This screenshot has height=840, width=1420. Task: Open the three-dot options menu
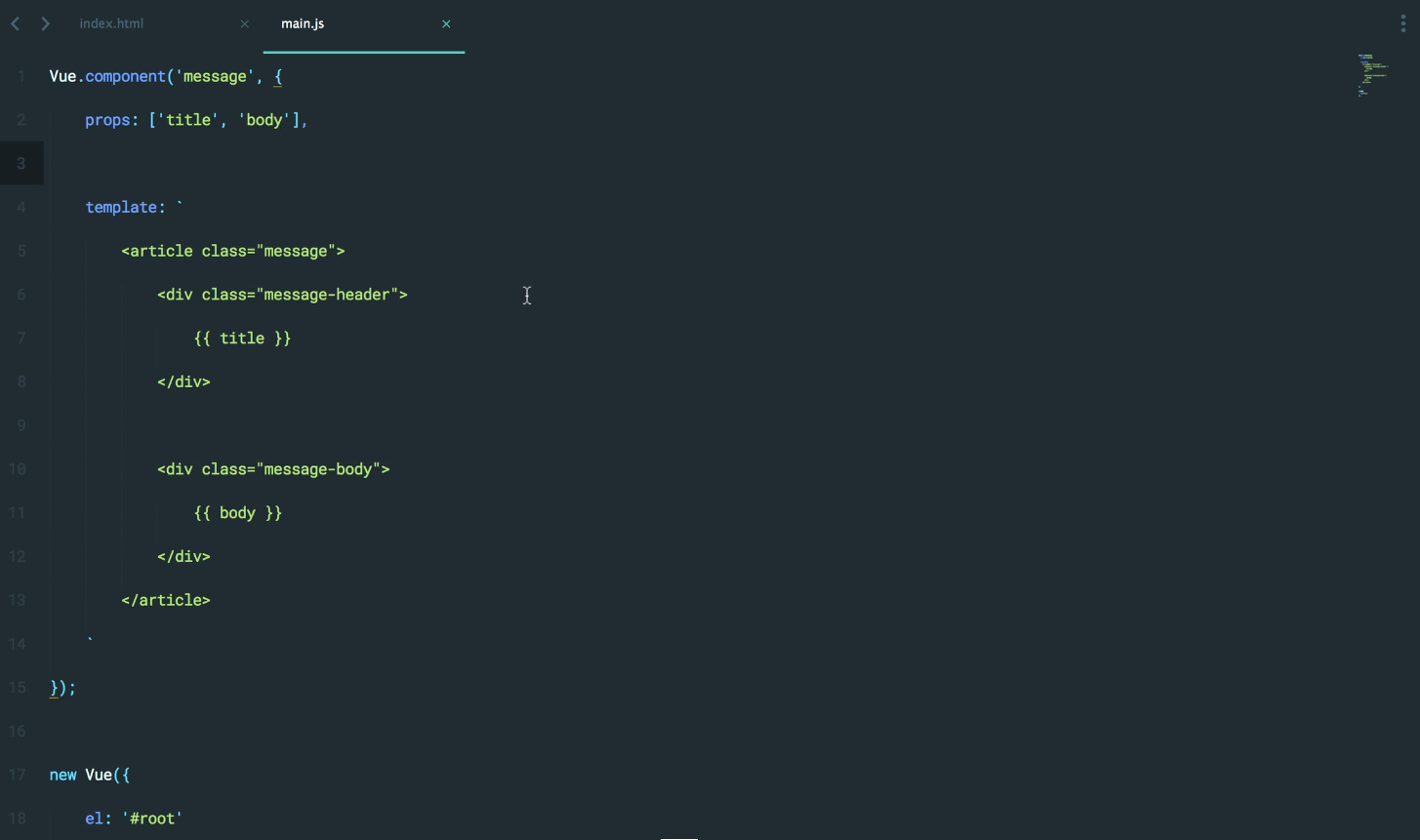click(1403, 23)
